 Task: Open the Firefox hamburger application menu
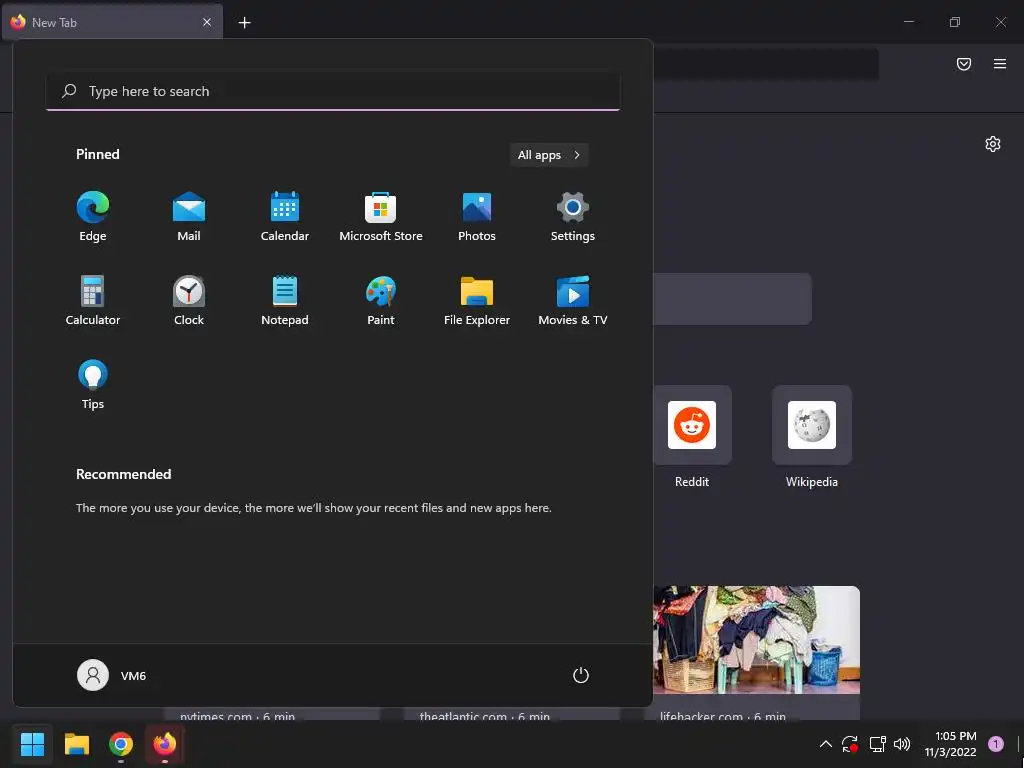1000,64
